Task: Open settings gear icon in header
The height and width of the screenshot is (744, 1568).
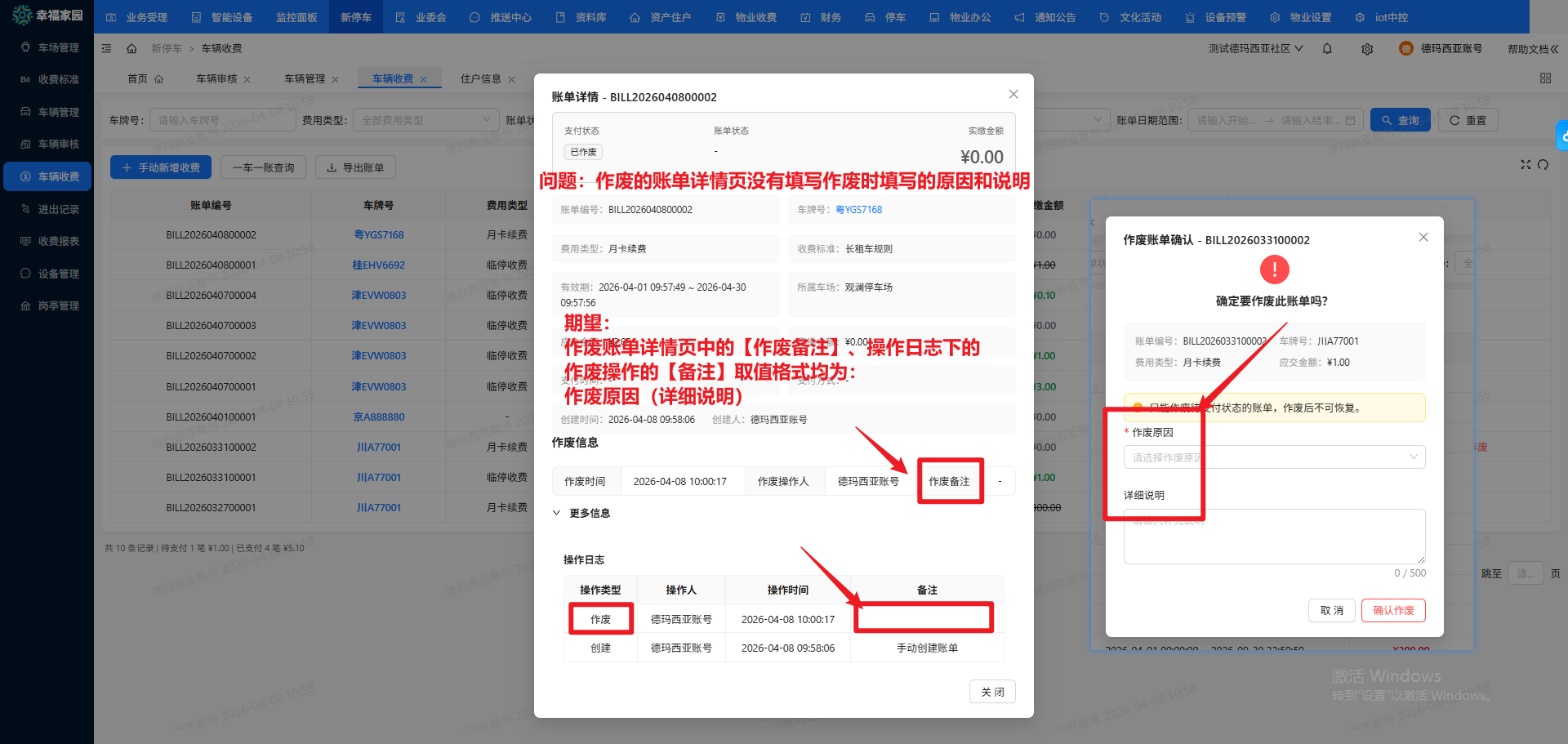Action: pyautogui.click(x=1367, y=49)
